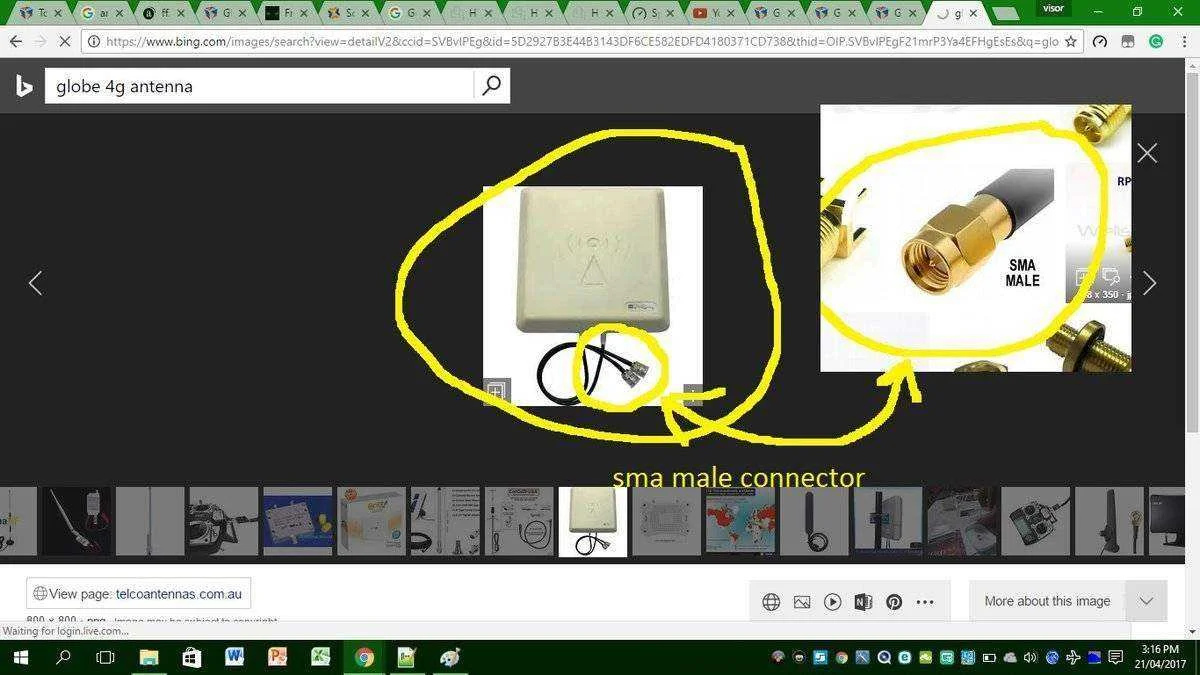Open Task View from the taskbar

point(105,657)
